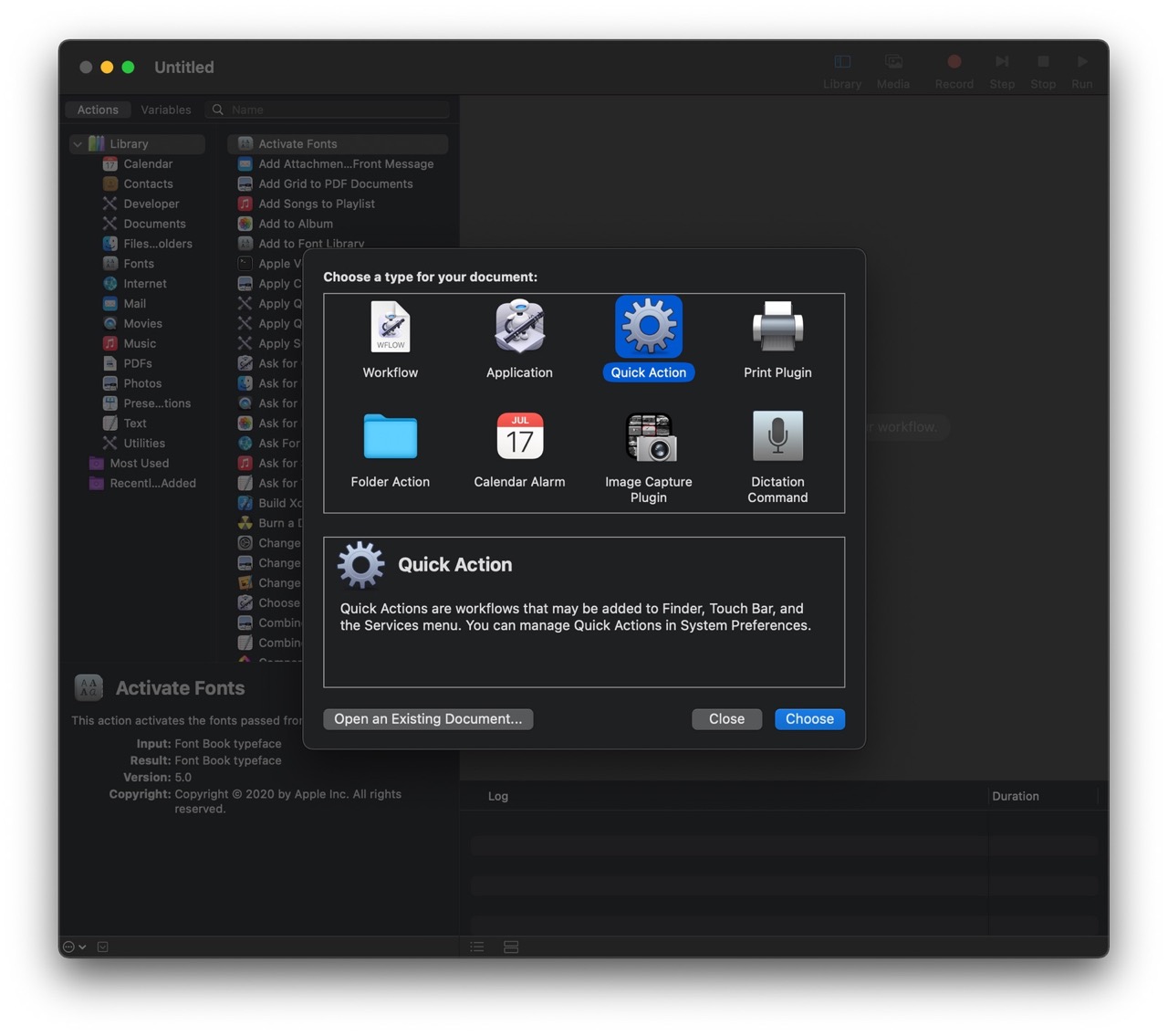Click the Choose button
The image size is (1168, 1036).
(x=809, y=719)
